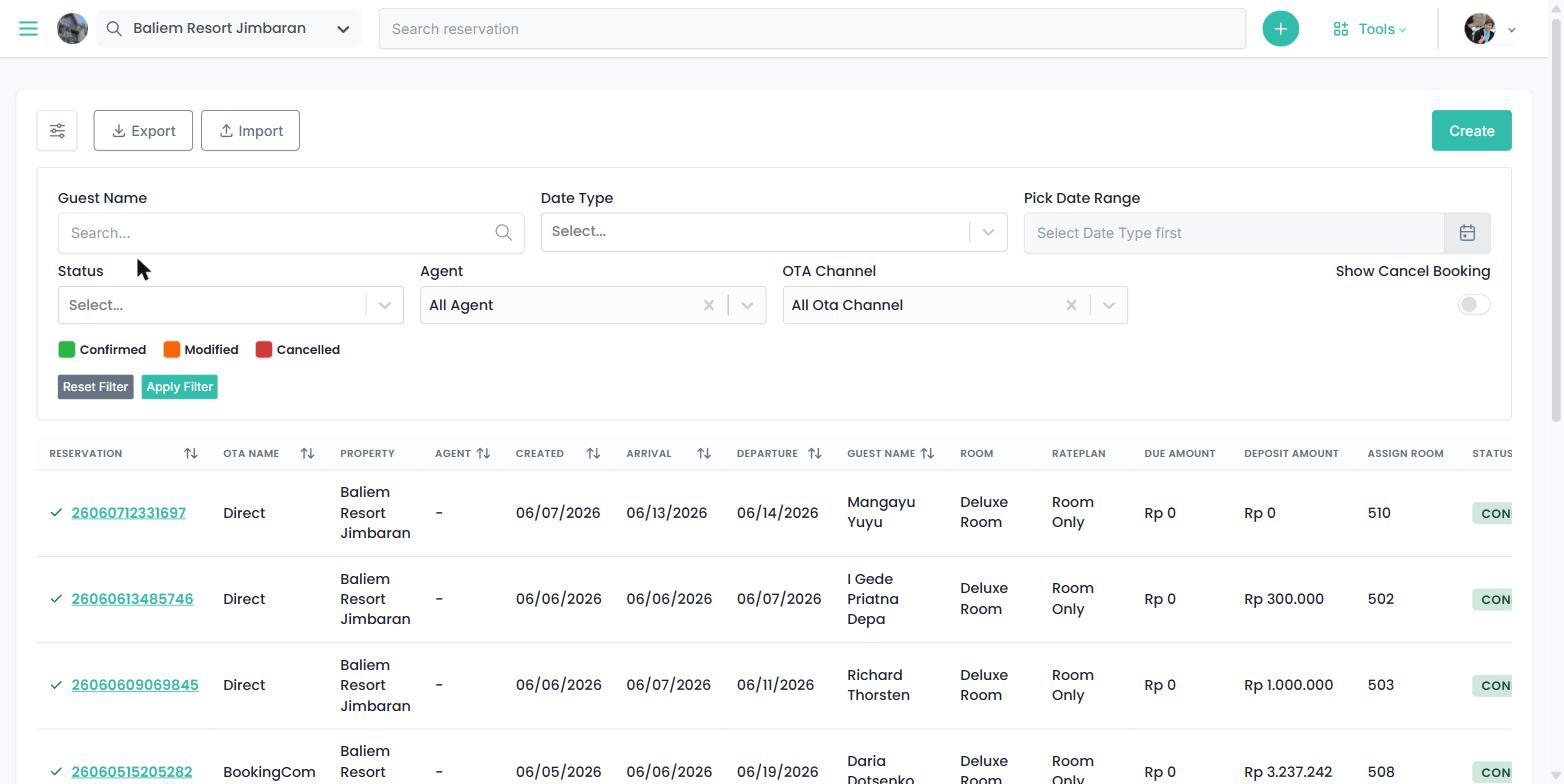
Task: Click the Rateplan column header
Action: click(x=1078, y=454)
